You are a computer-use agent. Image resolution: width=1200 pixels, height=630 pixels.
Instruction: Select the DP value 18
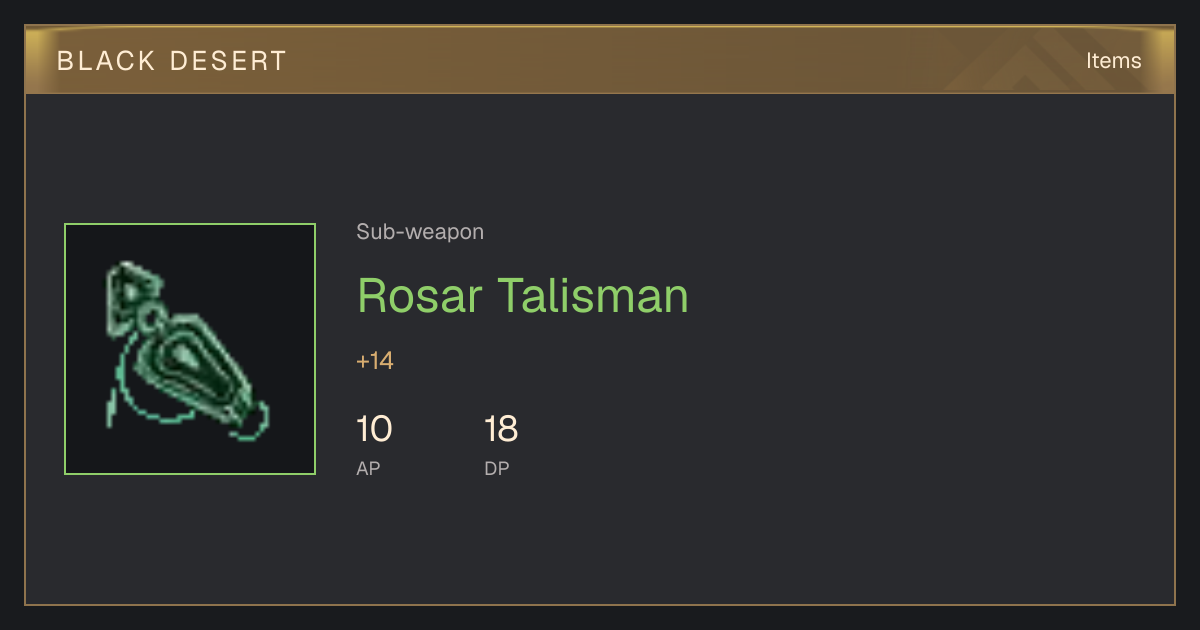(x=501, y=429)
